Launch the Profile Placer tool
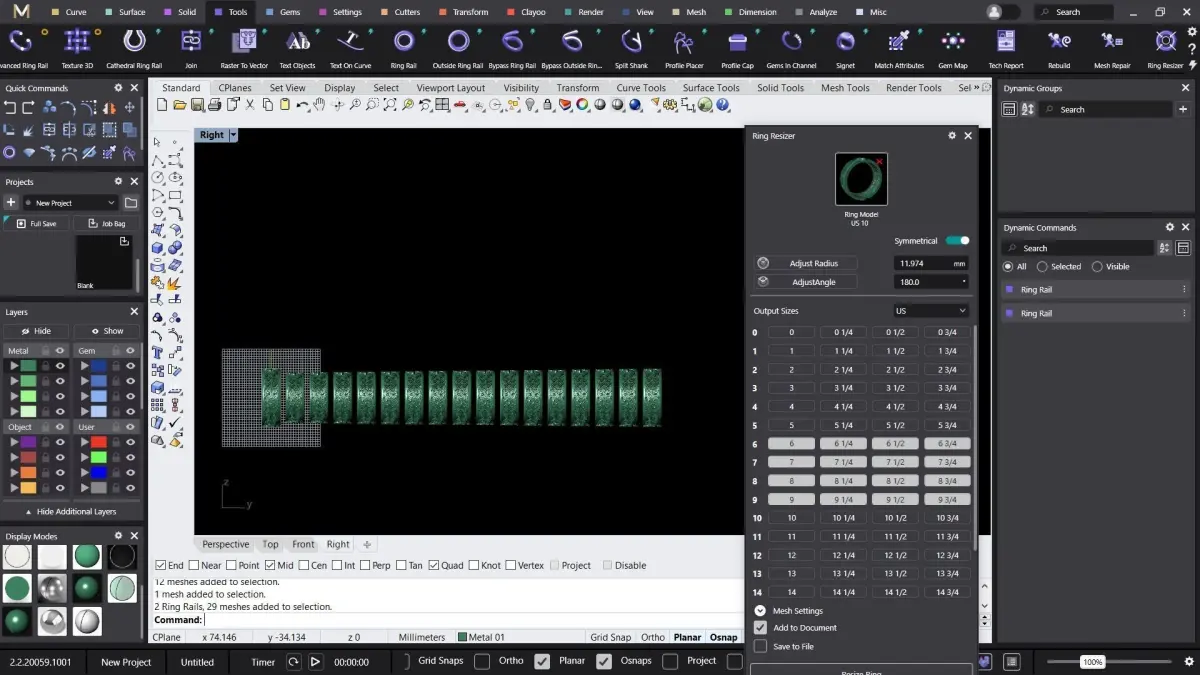This screenshot has height=675, width=1200. tap(684, 47)
